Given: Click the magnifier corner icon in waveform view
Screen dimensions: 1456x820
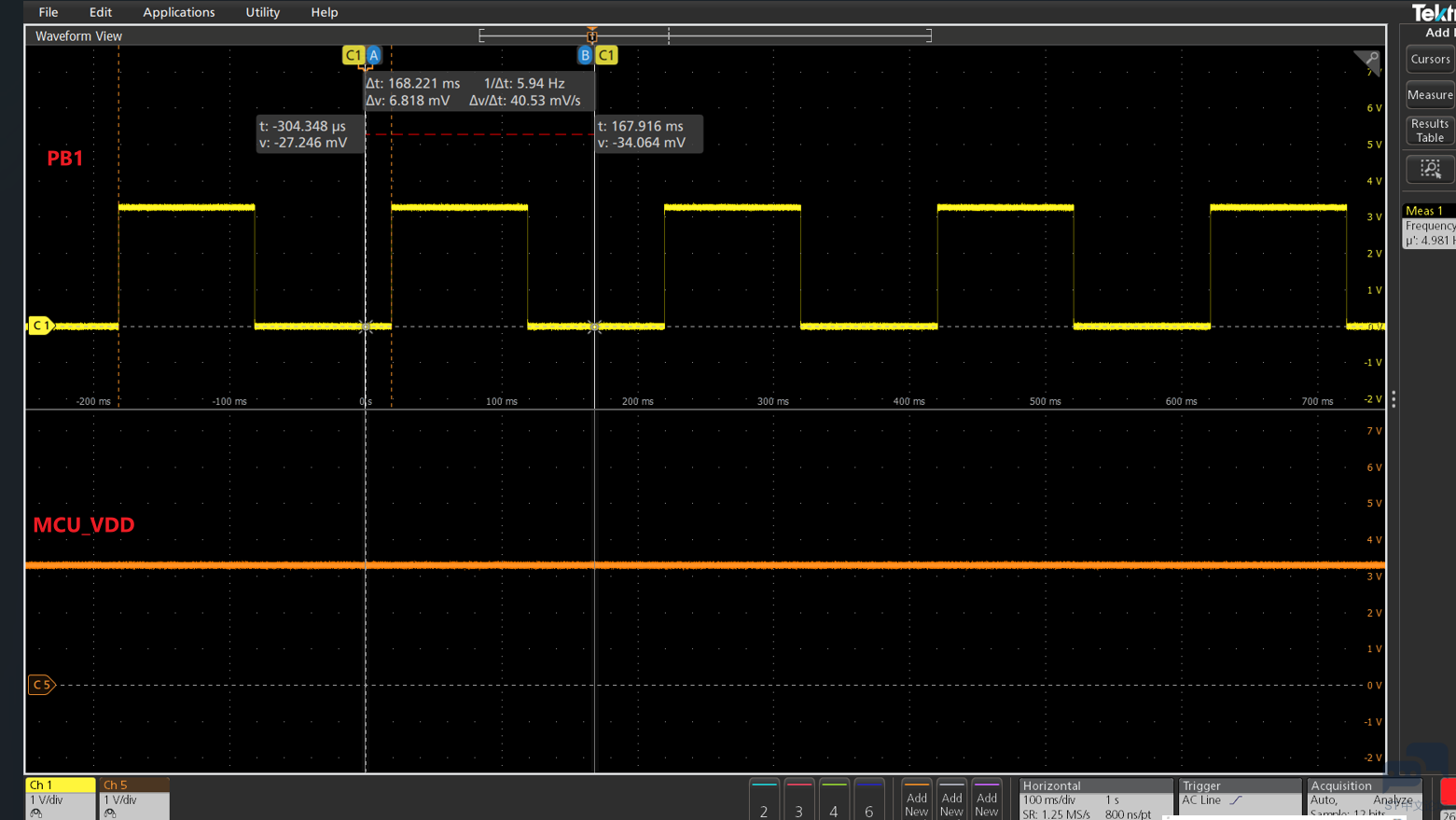Looking at the screenshot, I should (1367, 63).
